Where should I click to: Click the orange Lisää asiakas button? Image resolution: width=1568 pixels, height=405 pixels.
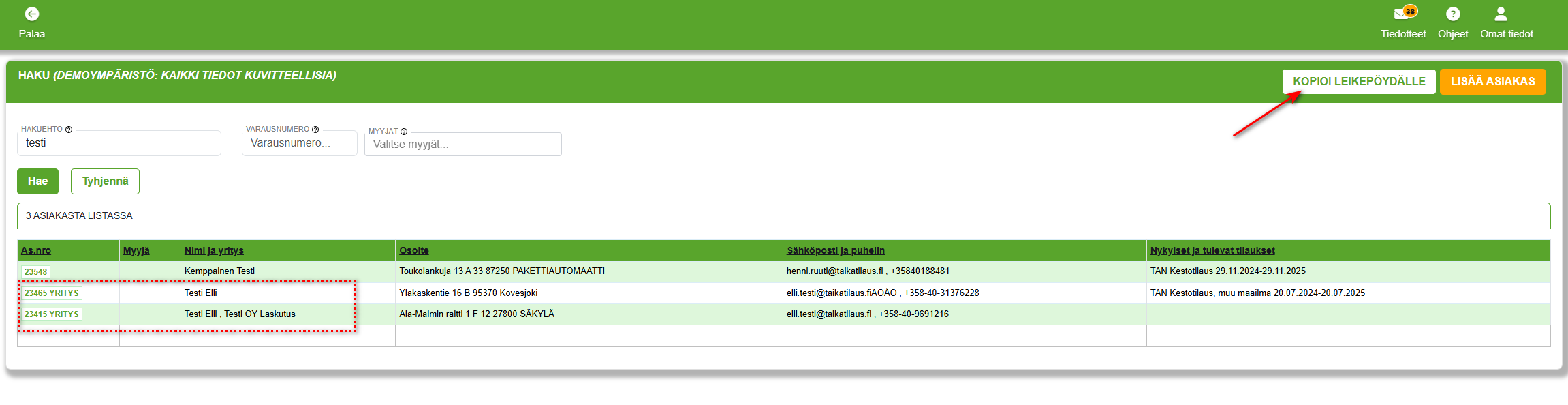pos(1492,82)
